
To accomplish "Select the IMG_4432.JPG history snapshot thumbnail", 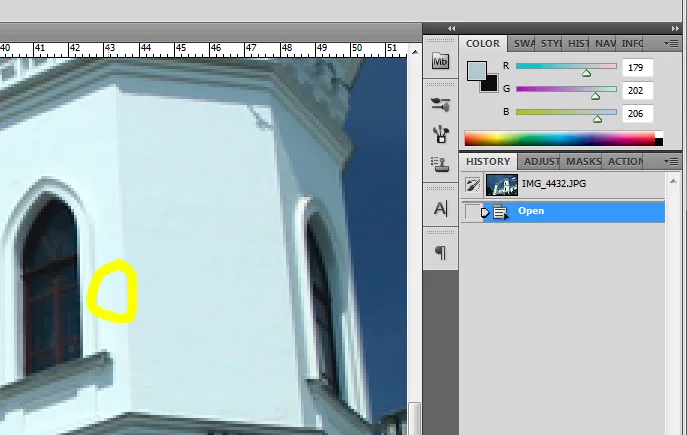I will point(502,184).
